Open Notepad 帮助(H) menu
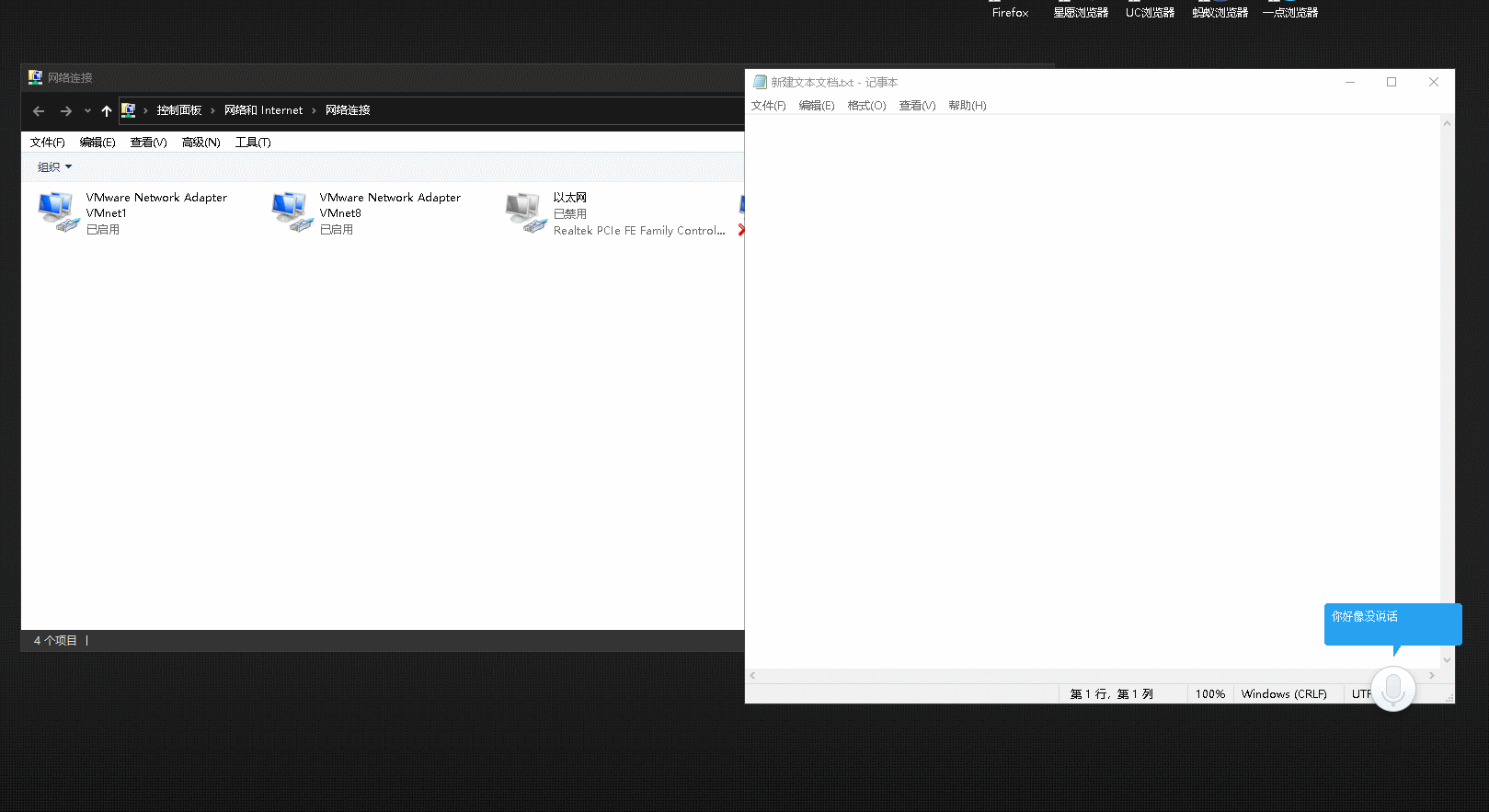Screen dimensions: 1489x812 [968, 106]
